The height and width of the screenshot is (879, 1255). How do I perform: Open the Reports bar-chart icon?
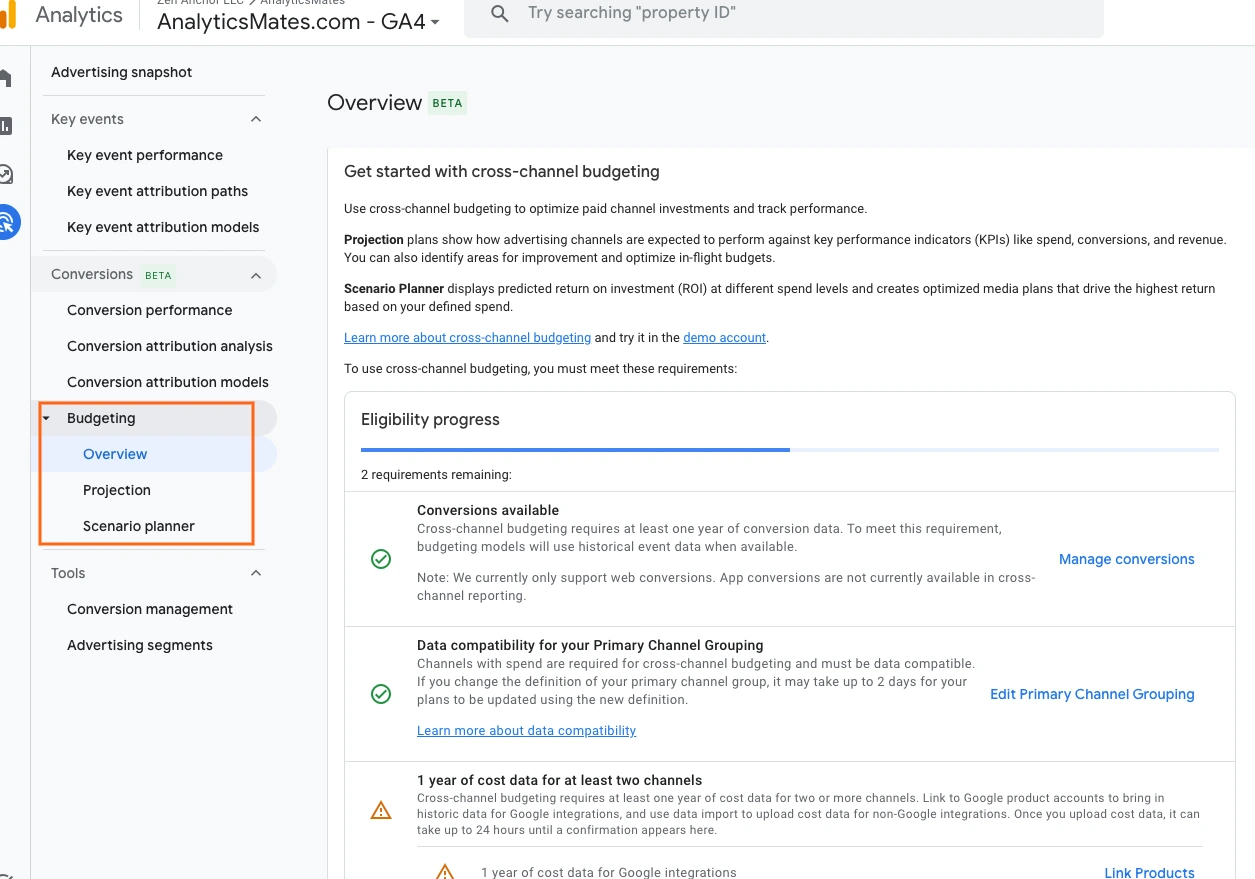(5, 126)
